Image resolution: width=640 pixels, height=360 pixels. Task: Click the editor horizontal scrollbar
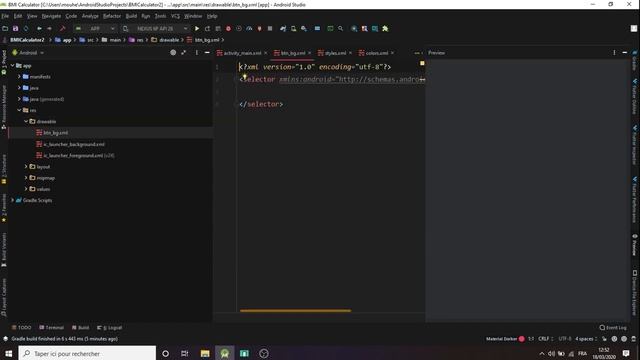[295, 311]
